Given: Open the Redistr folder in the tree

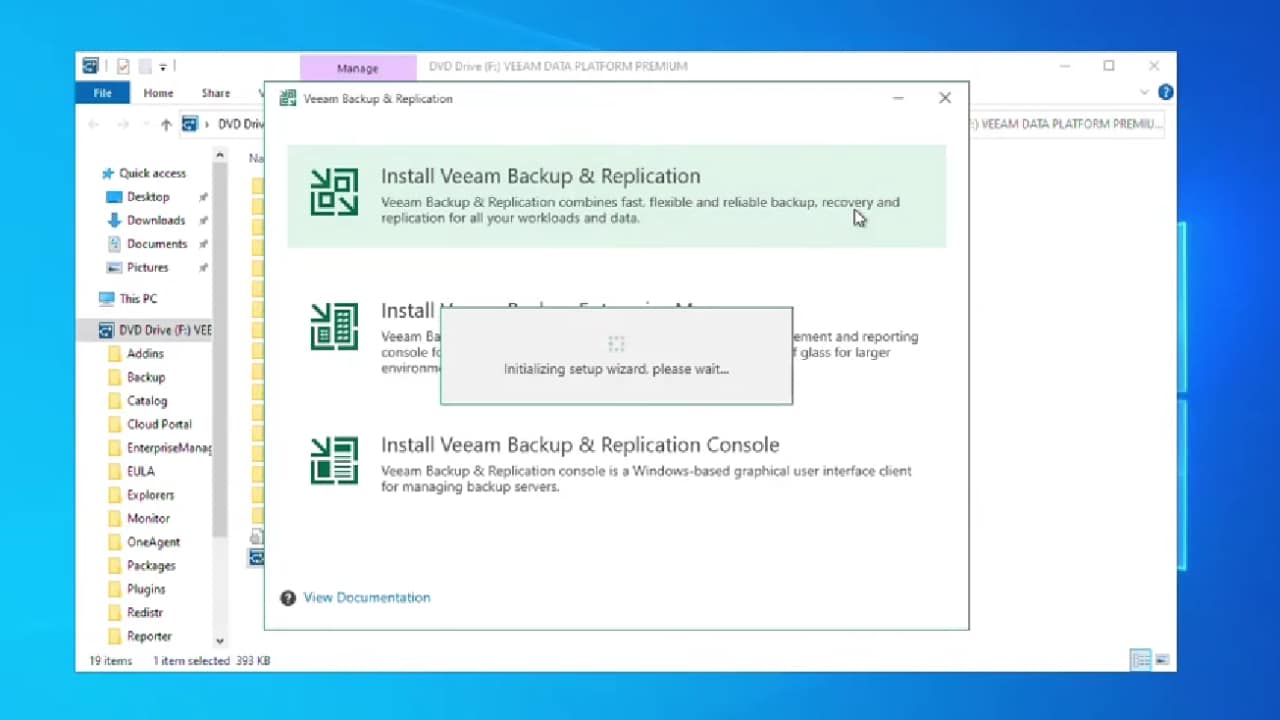Looking at the screenshot, I should (x=145, y=612).
